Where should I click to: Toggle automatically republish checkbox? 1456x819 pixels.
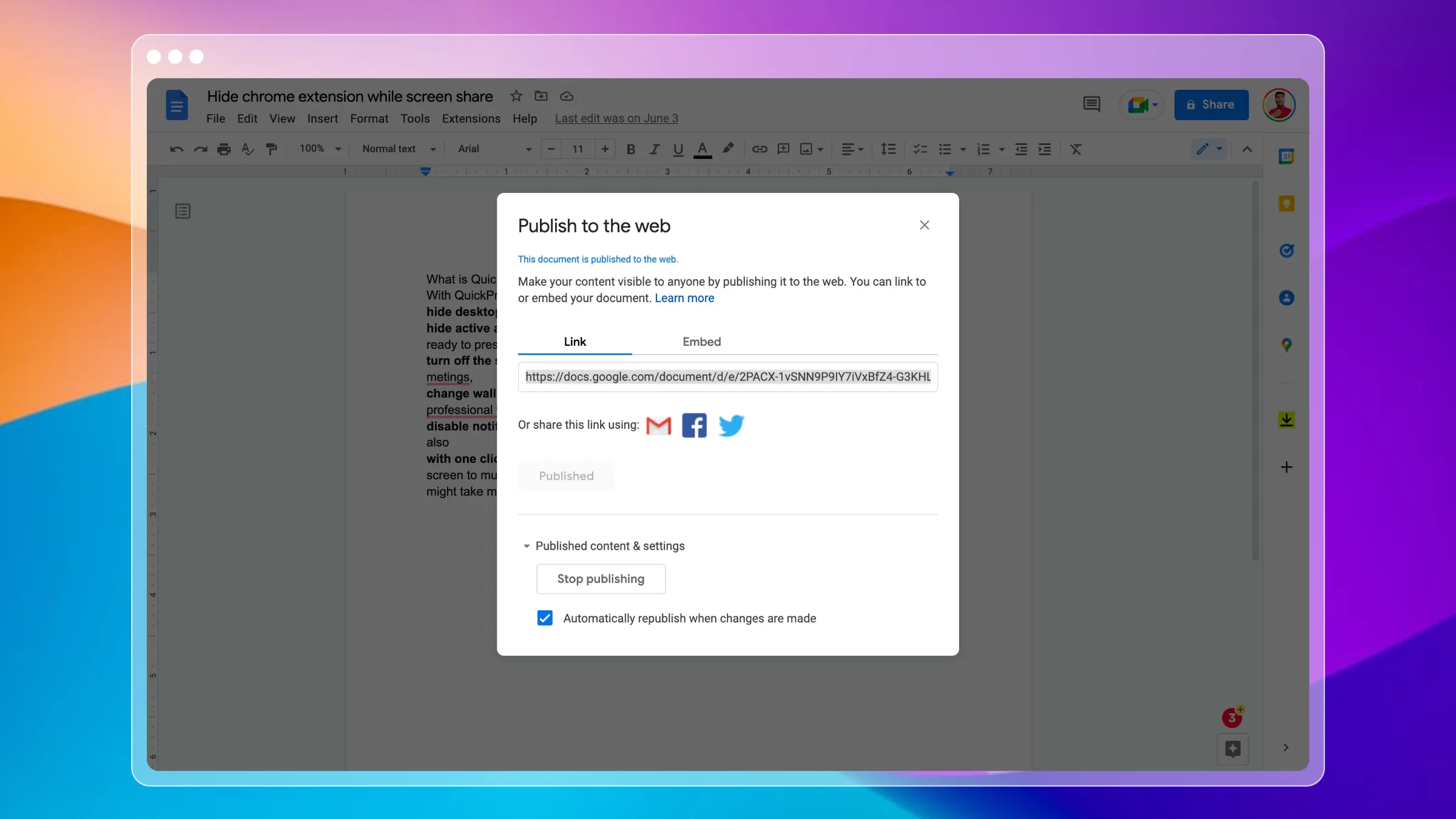545,618
